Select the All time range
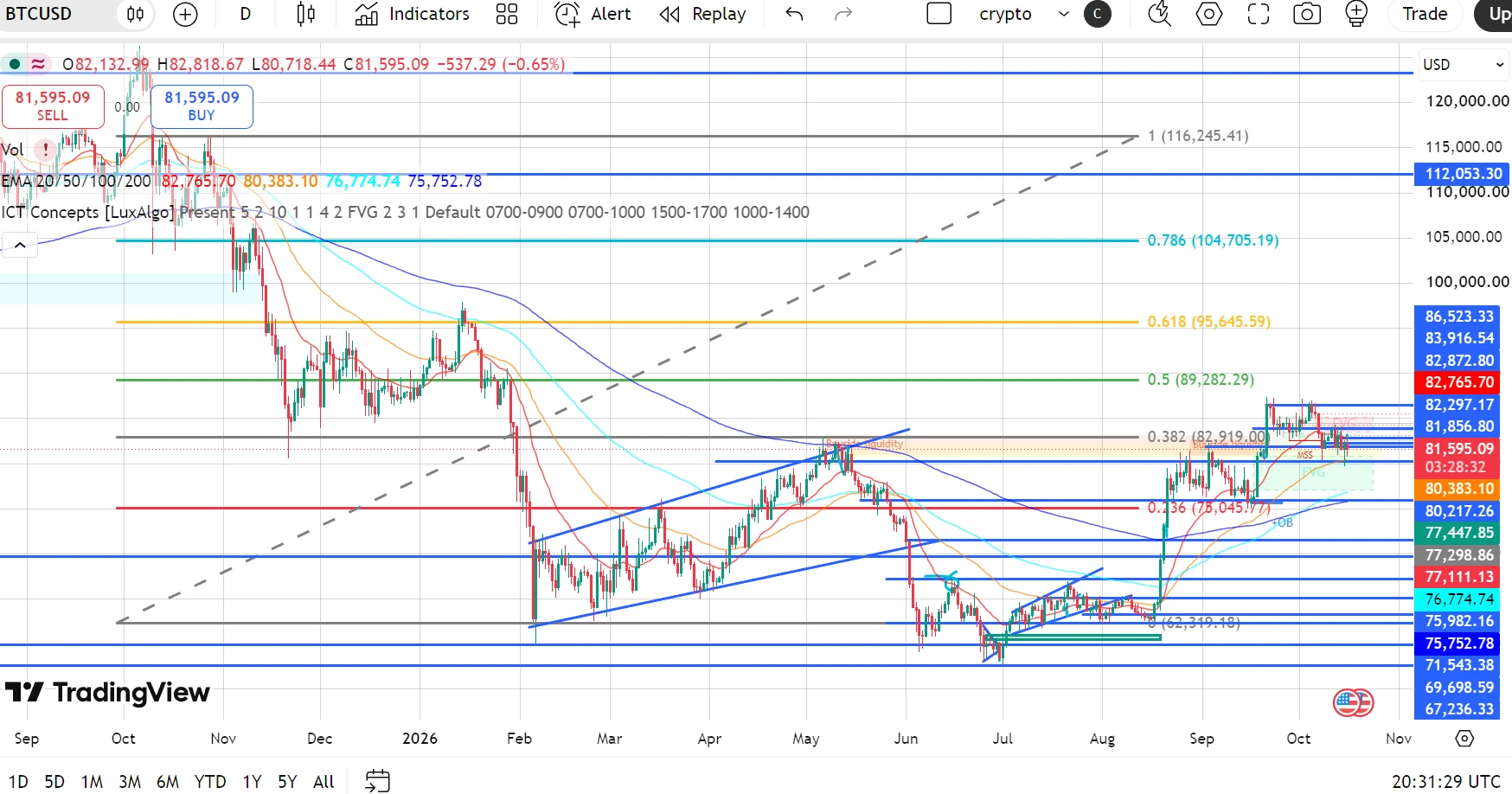 pyautogui.click(x=324, y=782)
